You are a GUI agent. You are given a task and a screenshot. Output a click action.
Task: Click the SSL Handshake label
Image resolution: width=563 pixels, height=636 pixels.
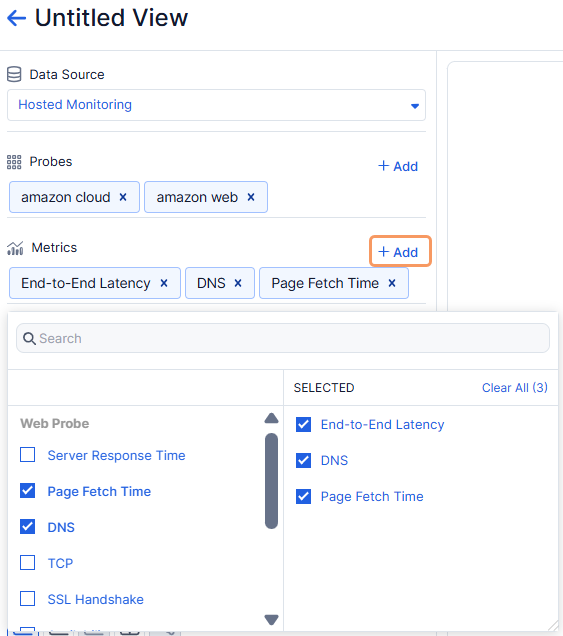tap(96, 599)
